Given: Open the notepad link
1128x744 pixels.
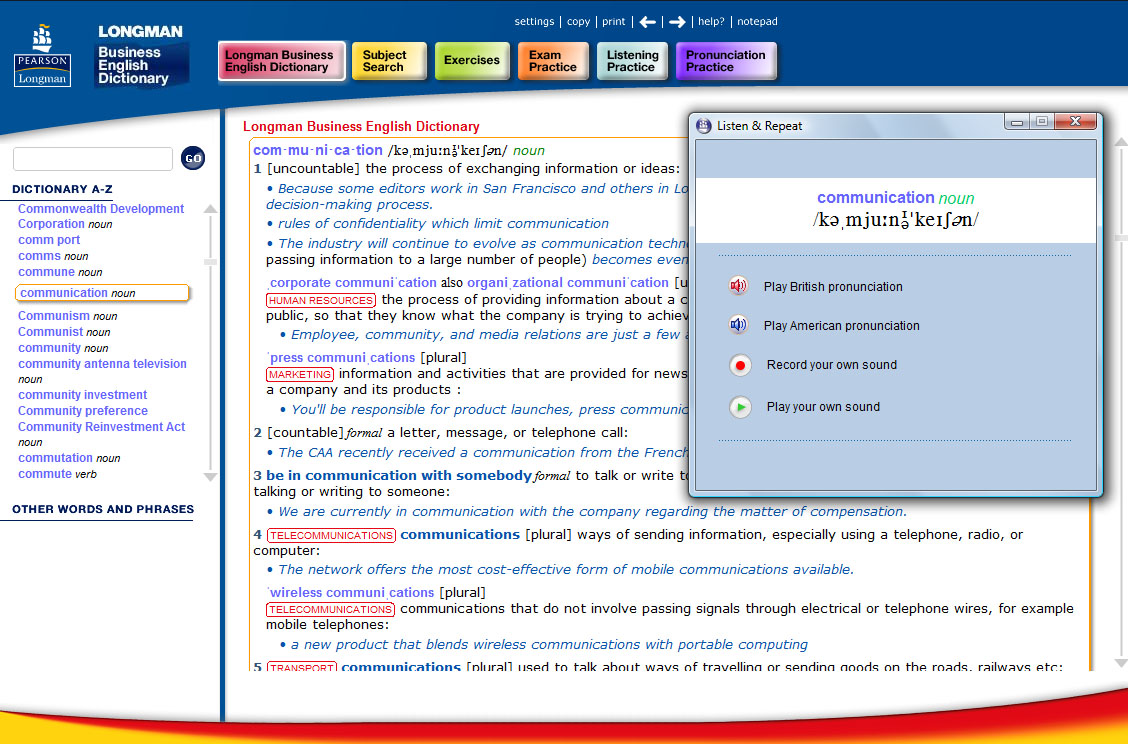Looking at the screenshot, I should click(x=757, y=22).
